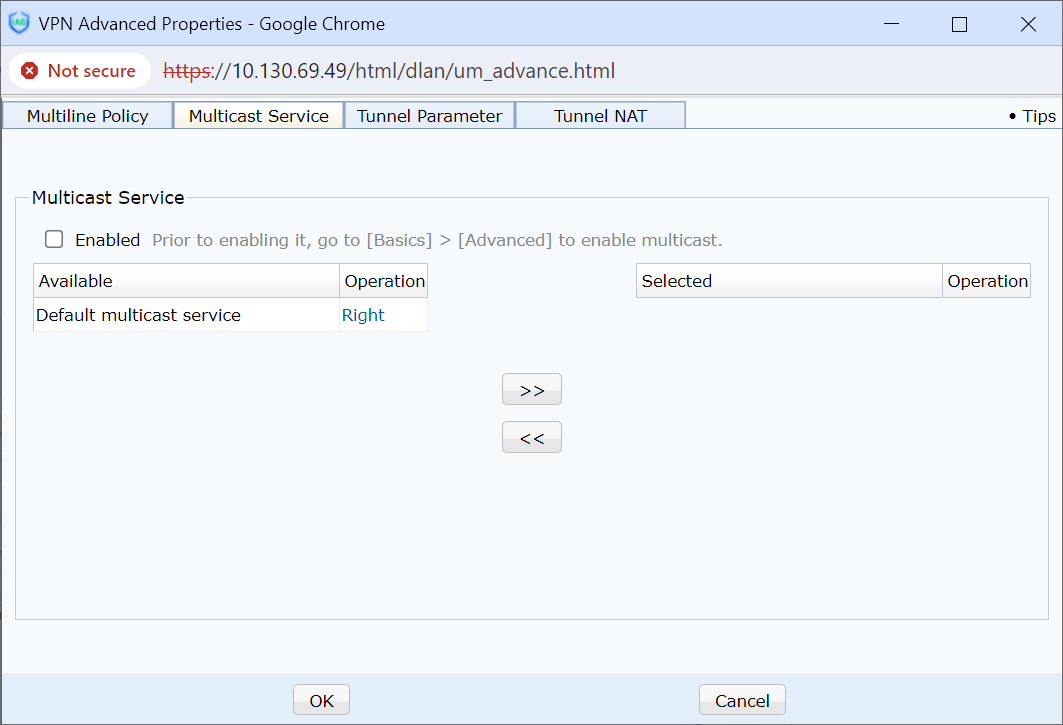The image size is (1063, 725).
Task: Click the Available column header
Action: (186, 281)
